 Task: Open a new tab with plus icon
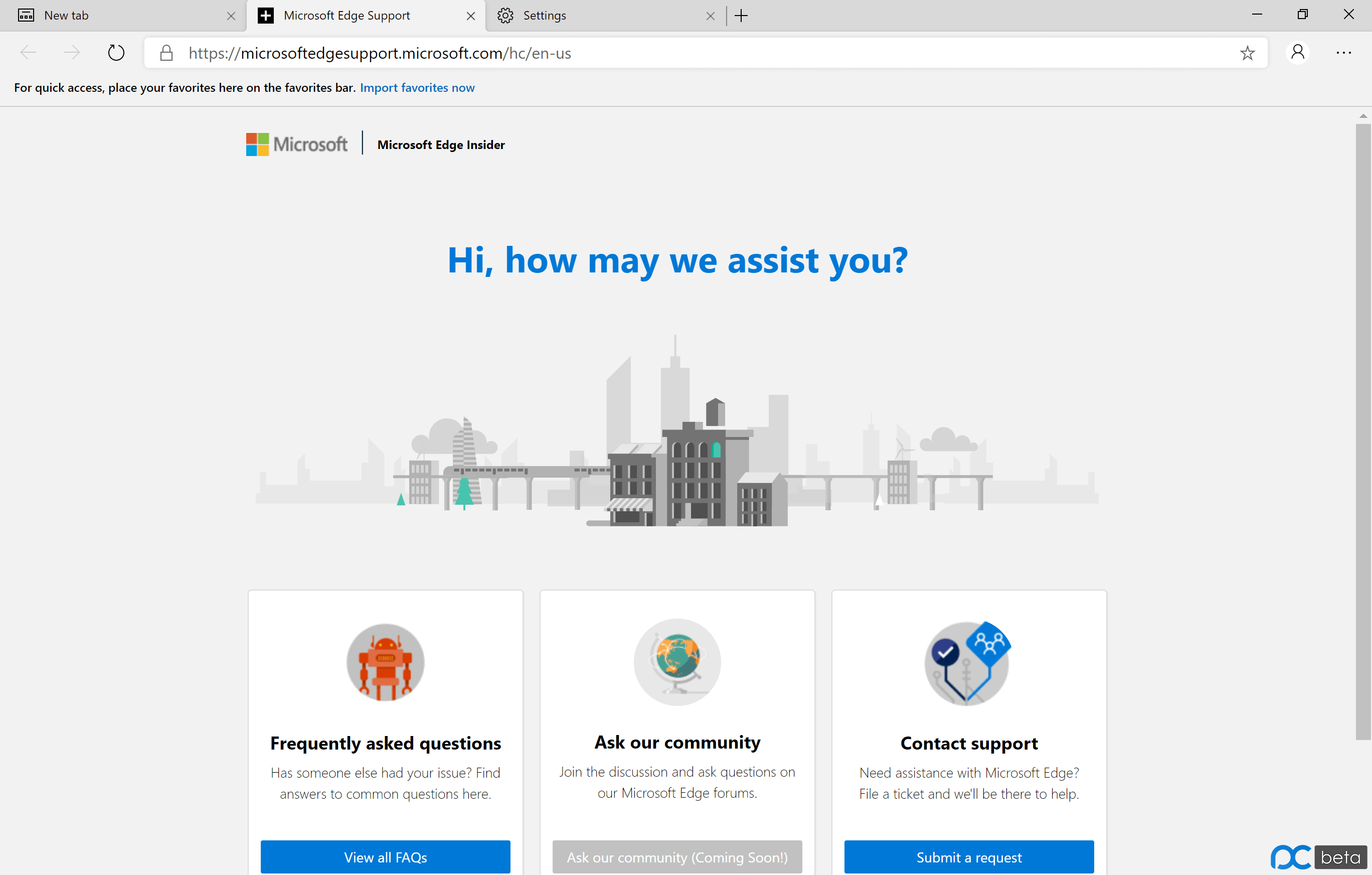(741, 16)
